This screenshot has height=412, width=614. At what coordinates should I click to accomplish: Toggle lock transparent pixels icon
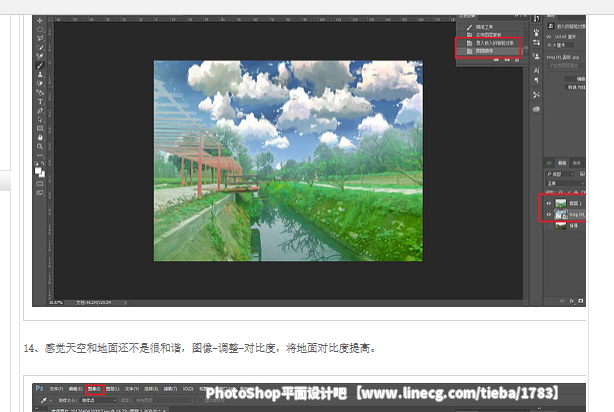[561, 192]
